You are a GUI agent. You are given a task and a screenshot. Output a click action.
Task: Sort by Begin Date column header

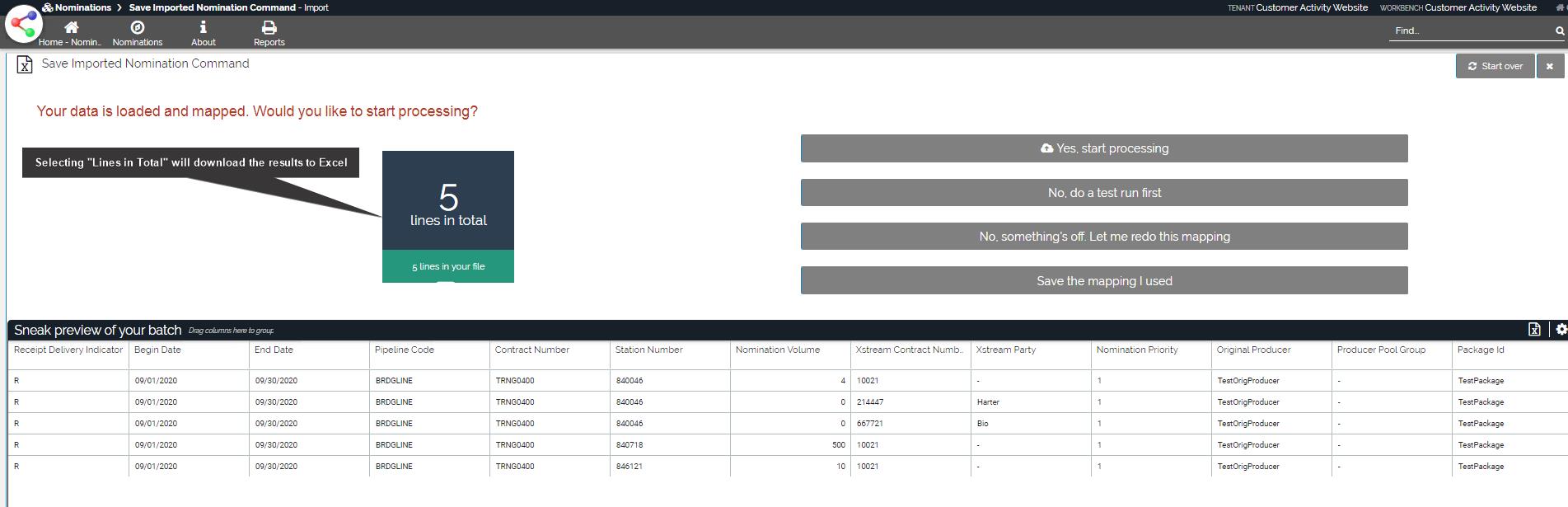coord(157,350)
